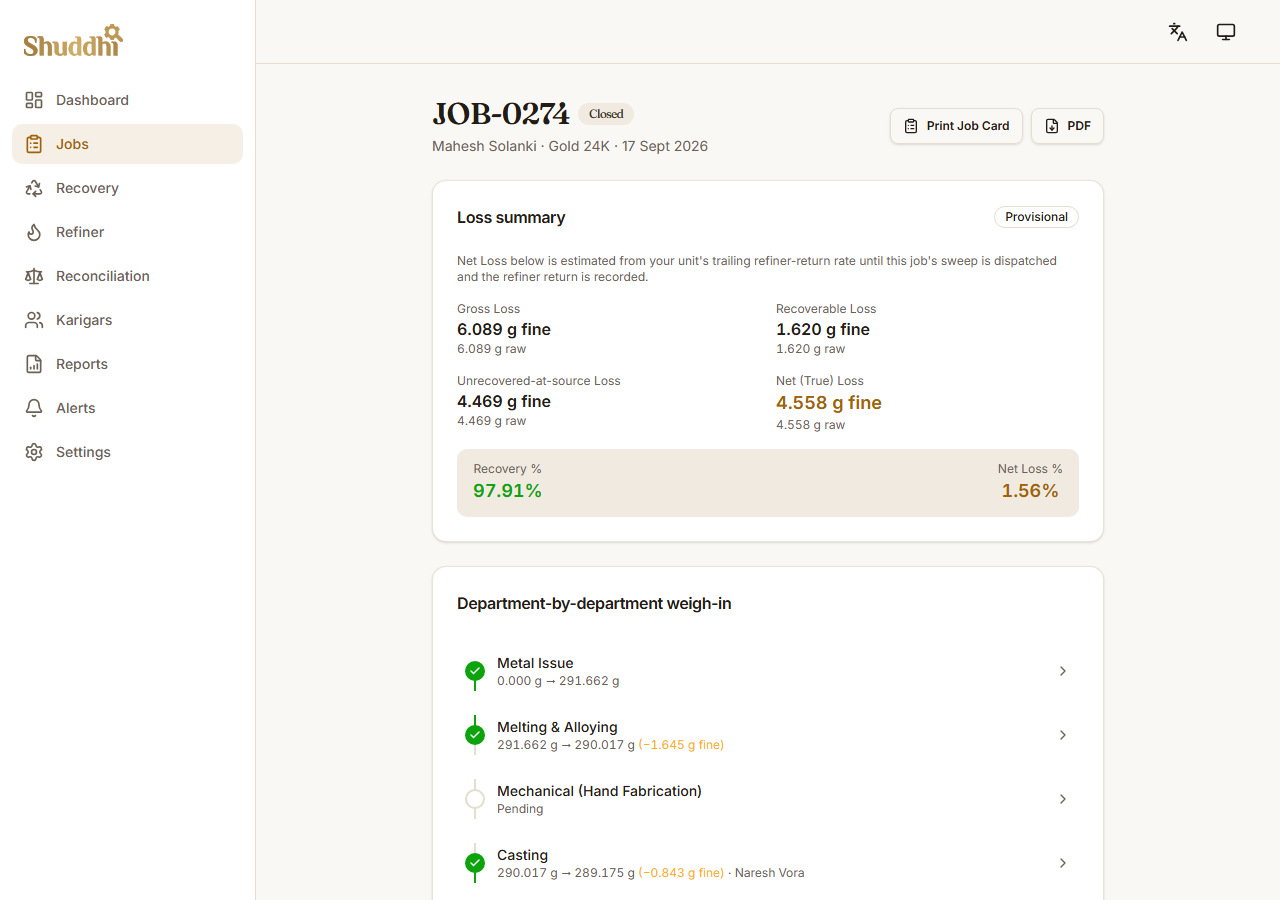
Task: Open the language translation switcher
Action: click(x=1178, y=32)
